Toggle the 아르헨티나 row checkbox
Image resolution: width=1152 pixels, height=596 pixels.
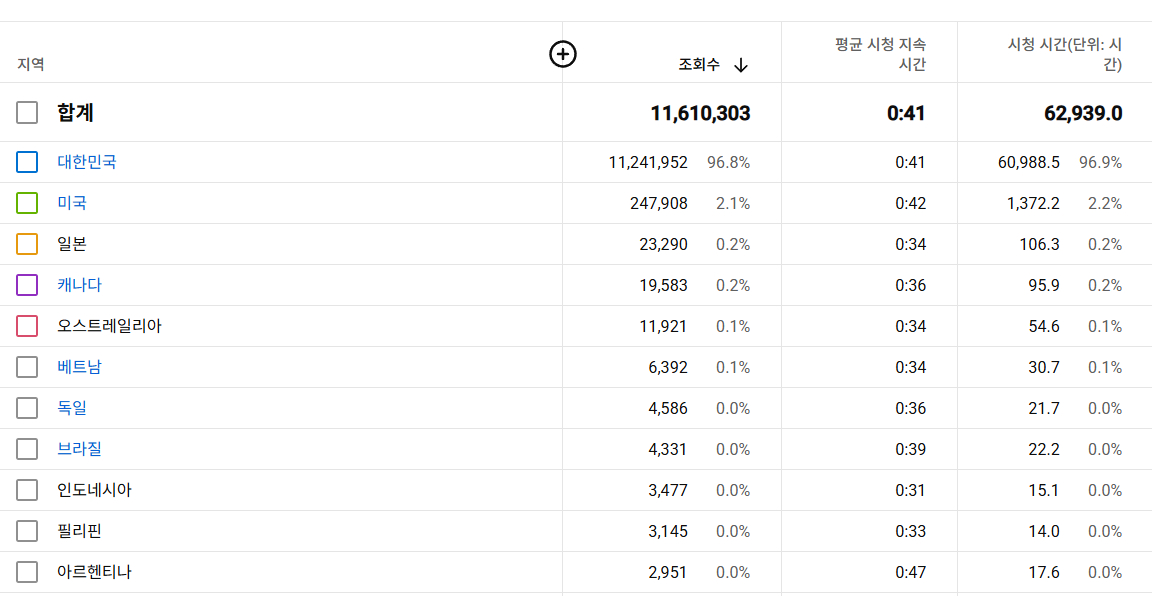coord(27,572)
